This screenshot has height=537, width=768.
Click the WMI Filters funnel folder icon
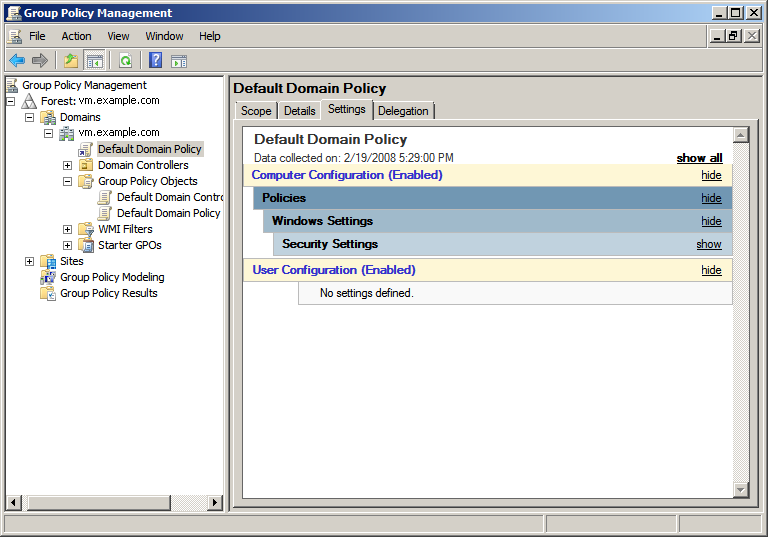(86, 229)
